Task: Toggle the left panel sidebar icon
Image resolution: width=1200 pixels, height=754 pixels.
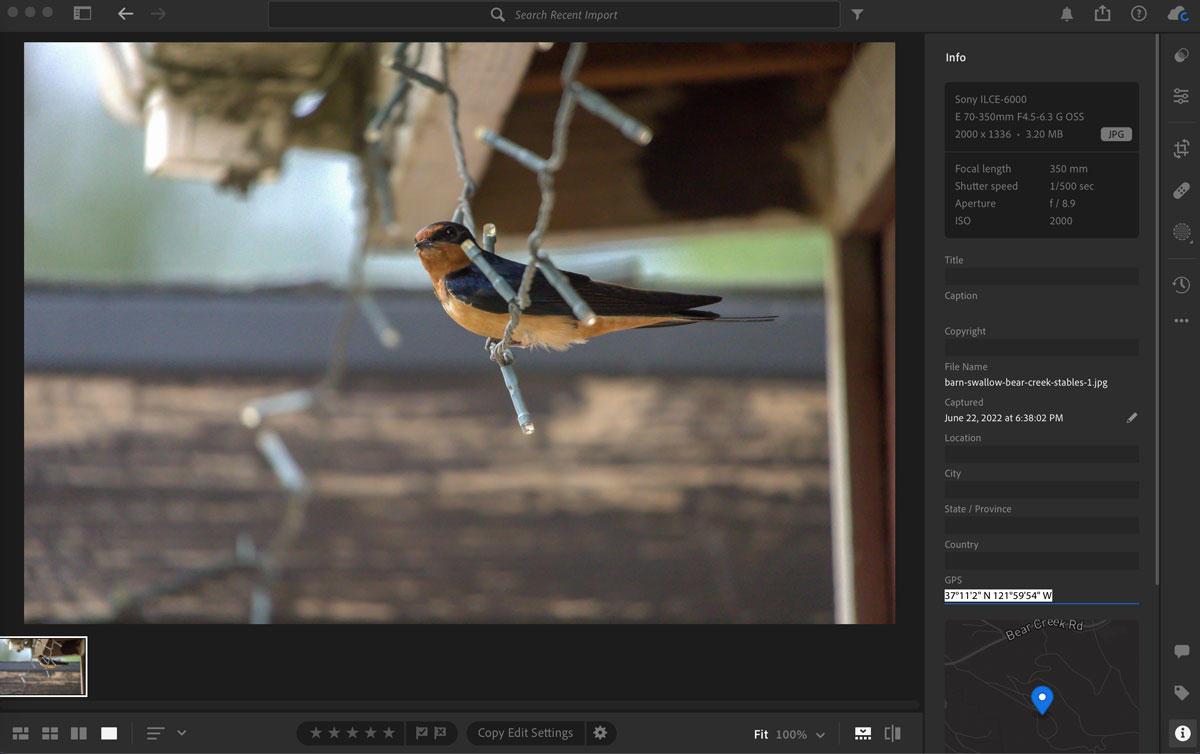Action: [82, 14]
